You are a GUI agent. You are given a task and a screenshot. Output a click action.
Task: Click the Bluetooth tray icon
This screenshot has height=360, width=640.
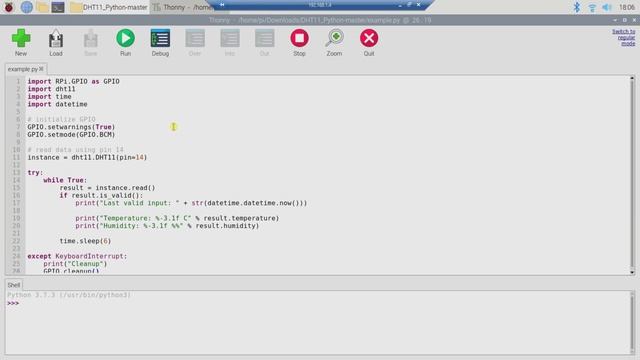click(x=576, y=7)
